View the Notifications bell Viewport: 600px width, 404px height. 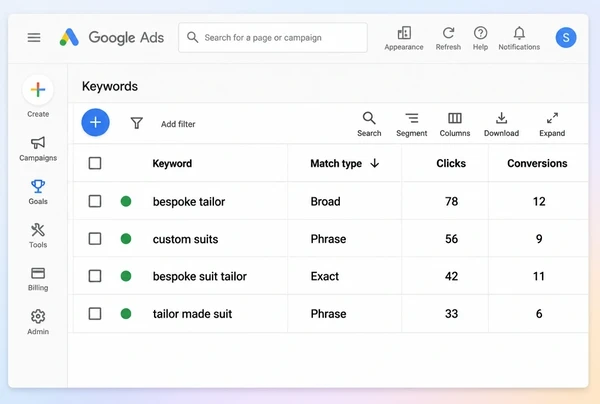[x=519, y=38]
